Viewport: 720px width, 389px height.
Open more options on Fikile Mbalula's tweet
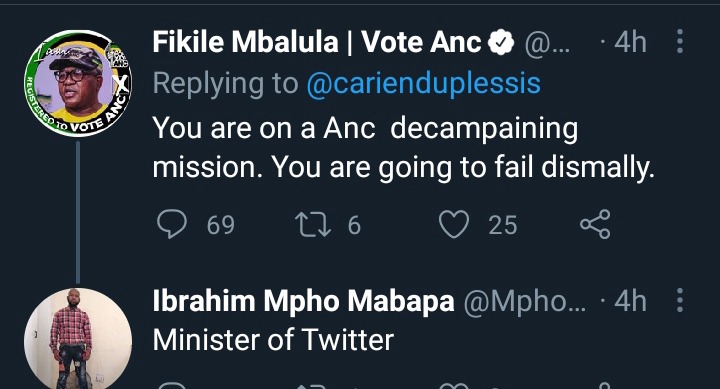[680, 41]
